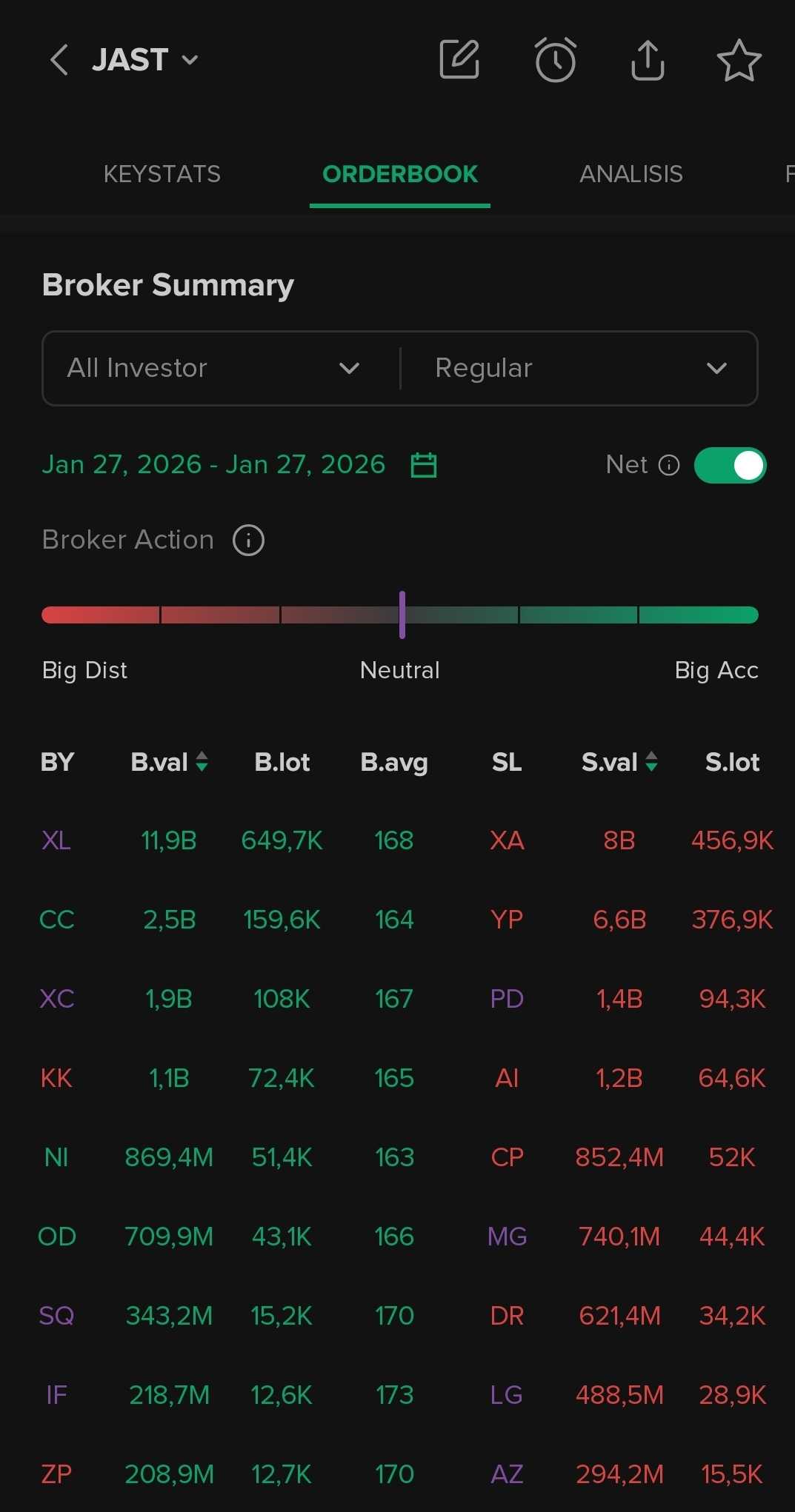Sort by S.val column arrows
This screenshot has height=1512, width=795.
[x=651, y=761]
